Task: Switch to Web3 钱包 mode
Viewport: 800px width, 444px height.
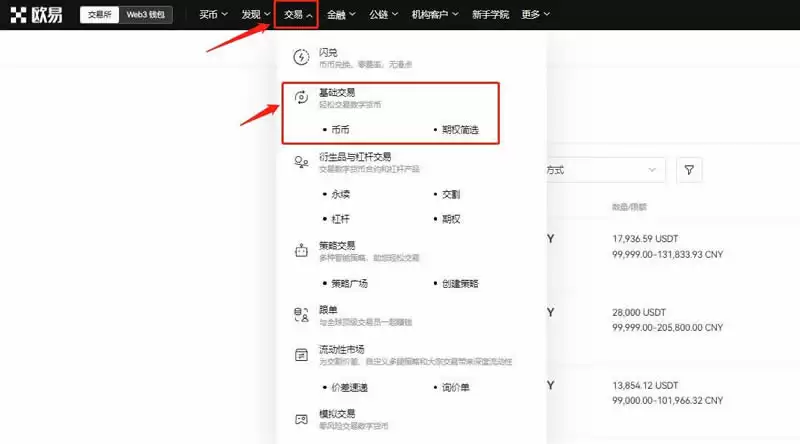Action: 147,15
